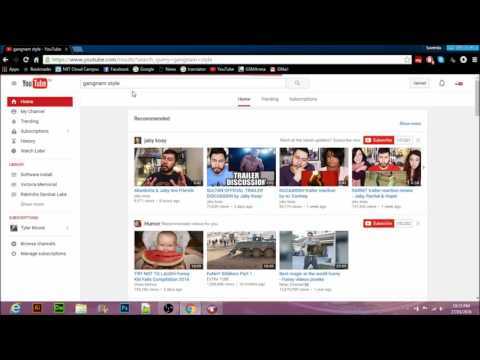Open the MIT Cloud Campus bookmark
The image size is (480, 360).
point(77,69)
